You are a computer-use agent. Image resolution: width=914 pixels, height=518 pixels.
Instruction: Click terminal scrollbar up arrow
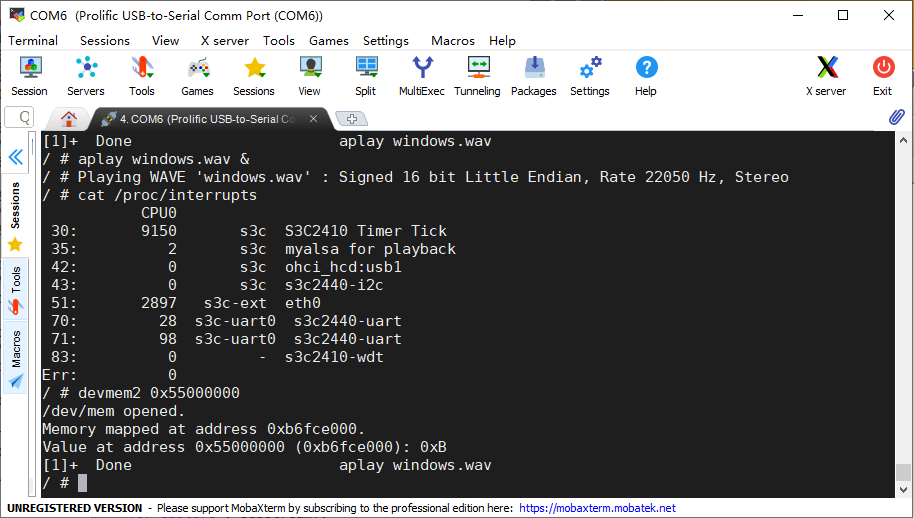pyautogui.click(x=903, y=140)
